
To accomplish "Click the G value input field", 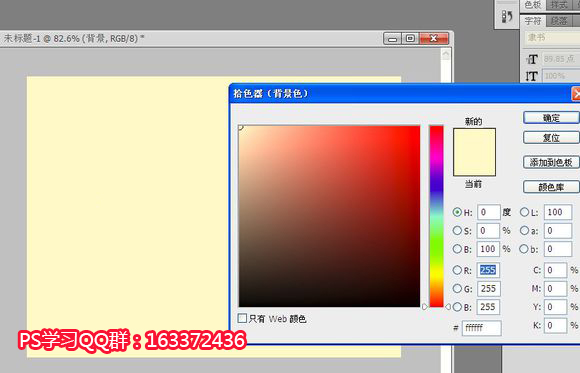I will (x=488, y=288).
